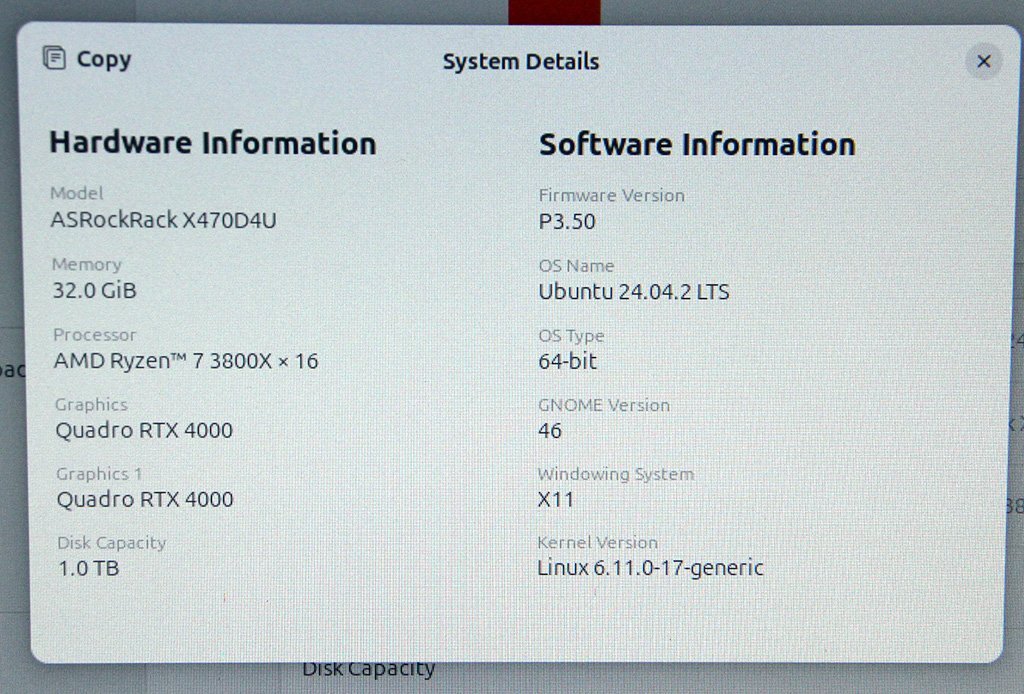Screen dimensions: 1024x694
Task: Click the Software Information heading
Action: coord(697,144)
